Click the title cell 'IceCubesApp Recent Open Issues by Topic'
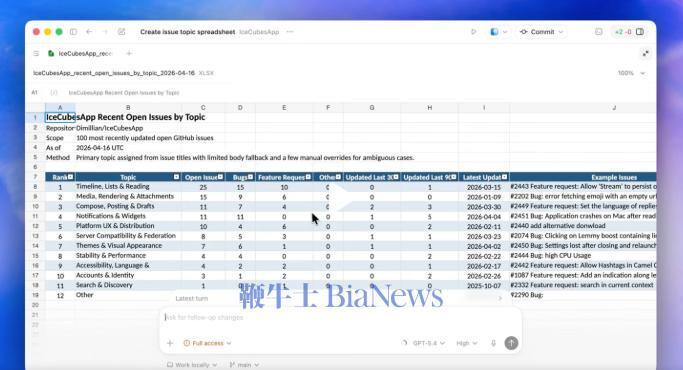Viewport: 683px width, 370px height. point(125,117)
